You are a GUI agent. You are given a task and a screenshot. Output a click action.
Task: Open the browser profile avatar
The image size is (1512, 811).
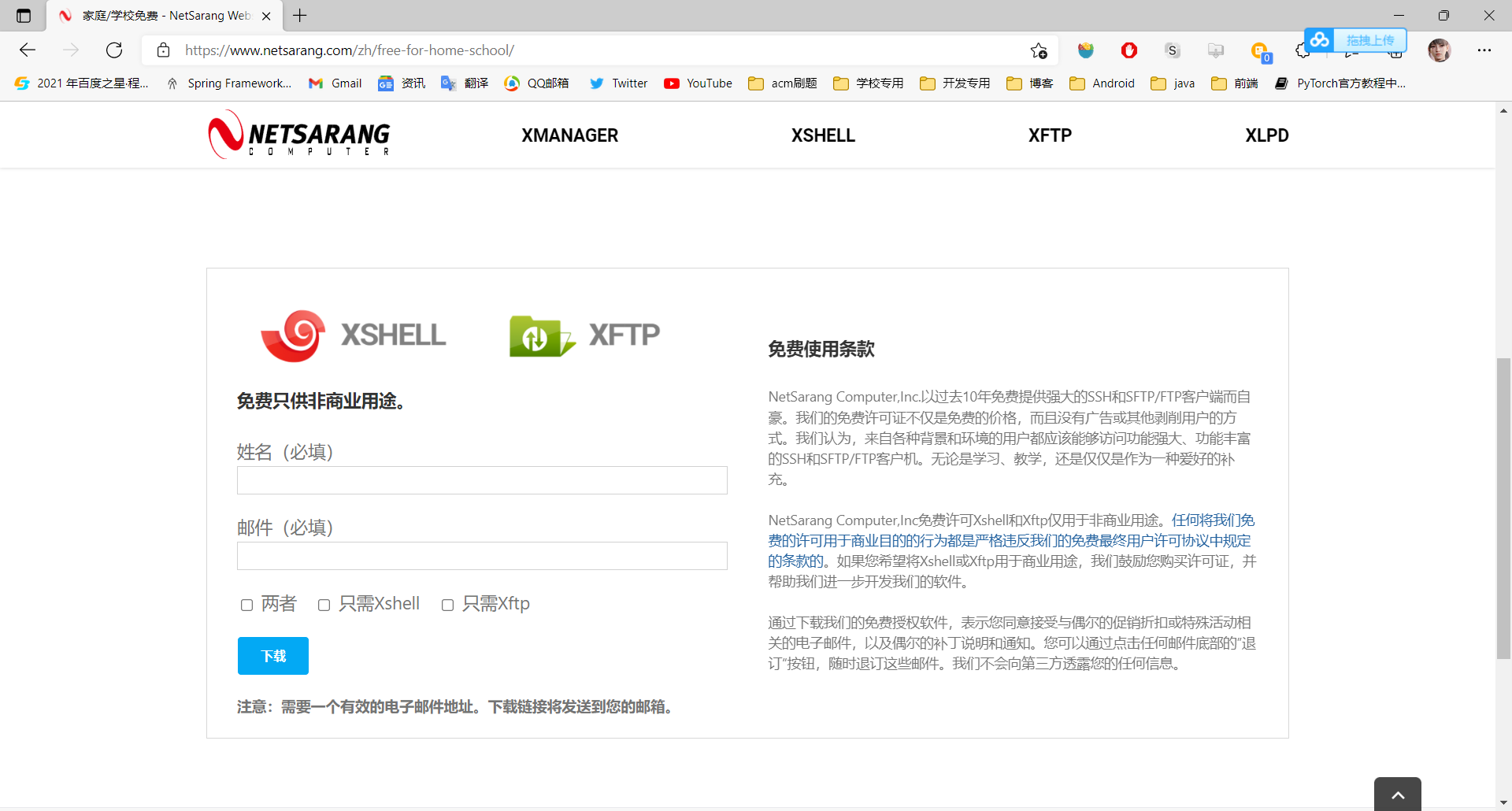pos(1440,50)
